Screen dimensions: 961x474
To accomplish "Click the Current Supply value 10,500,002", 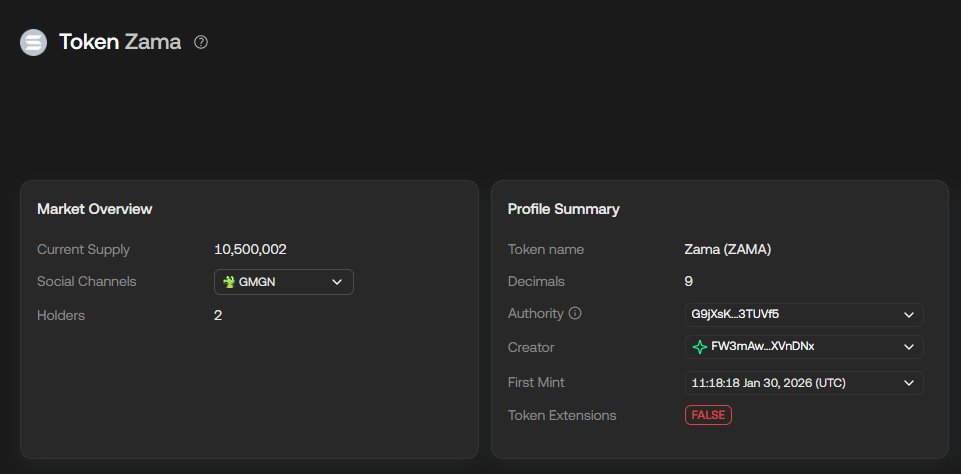I will [x=250, y=249].
